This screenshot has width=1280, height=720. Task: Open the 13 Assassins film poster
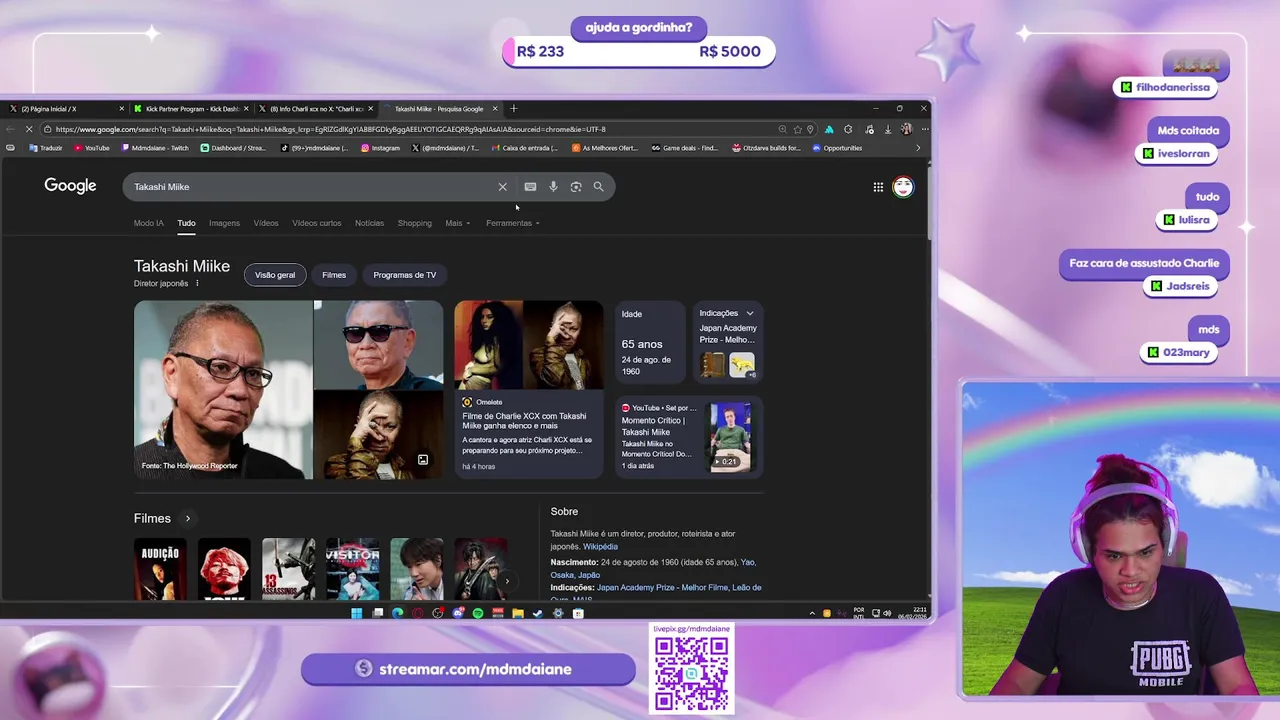(x=289, y=569)
